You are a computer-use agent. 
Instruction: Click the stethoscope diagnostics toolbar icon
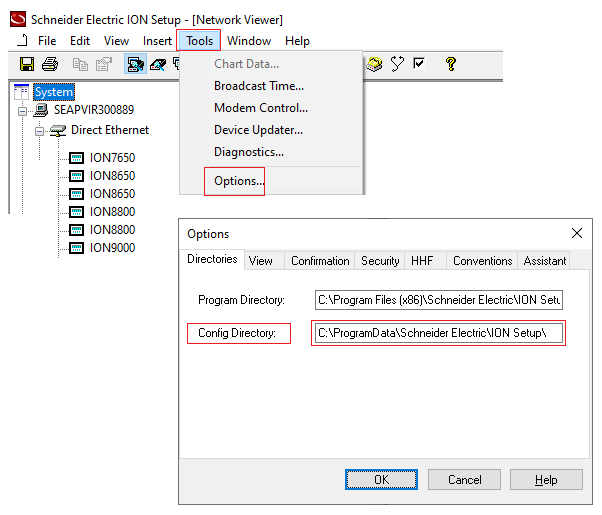coord(397,64)
